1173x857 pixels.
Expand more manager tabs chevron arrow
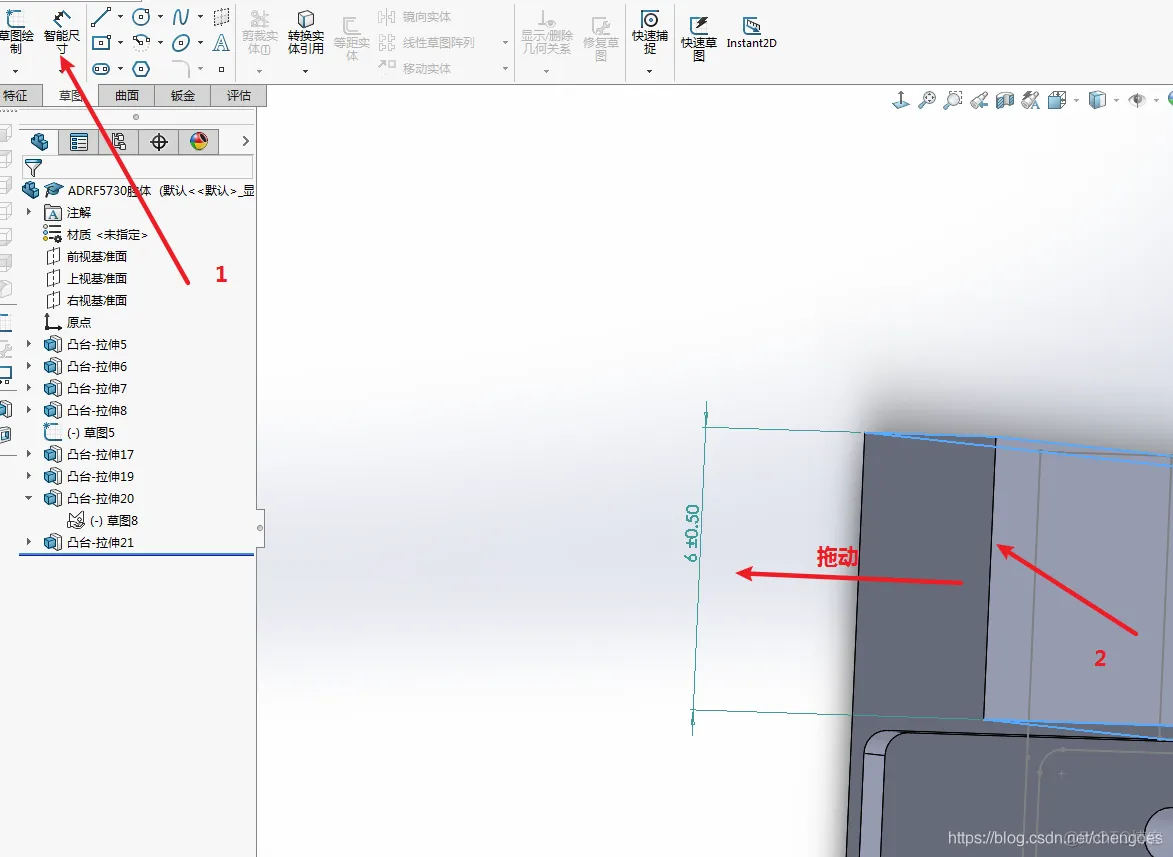pos(245,141)
